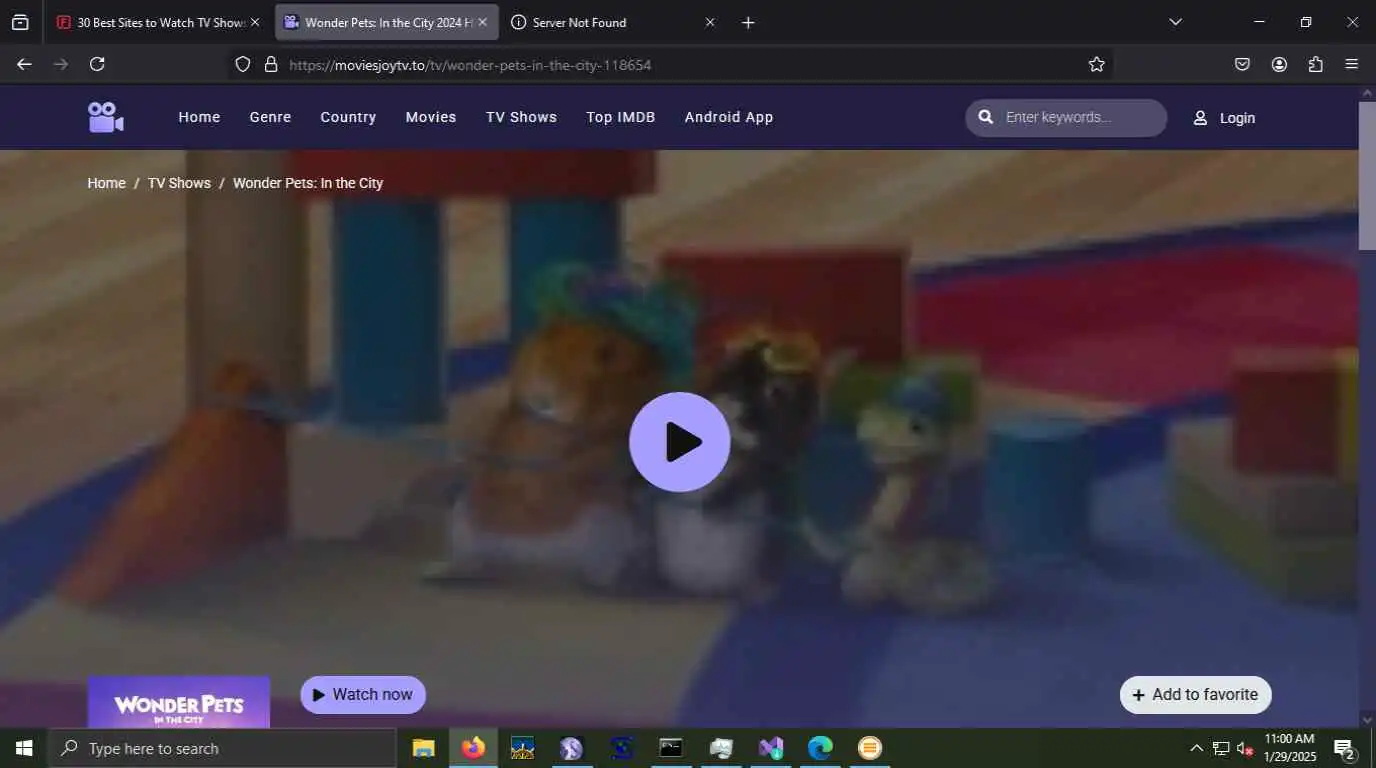Click the Firefox View icon
This screenshot has height=768, width=1376.
(x=20, y=22)
